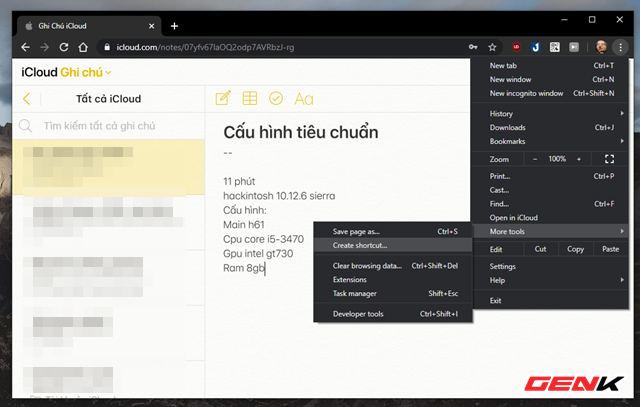The image size is (640, 407).
Task: Choose Exit from the menu
Action: pos(549,300)
